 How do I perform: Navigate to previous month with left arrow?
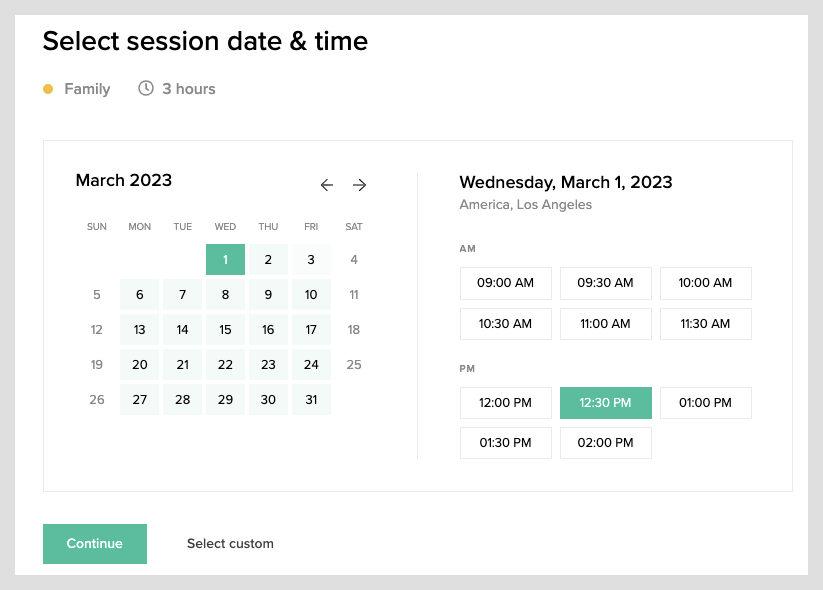pos(326,185)
